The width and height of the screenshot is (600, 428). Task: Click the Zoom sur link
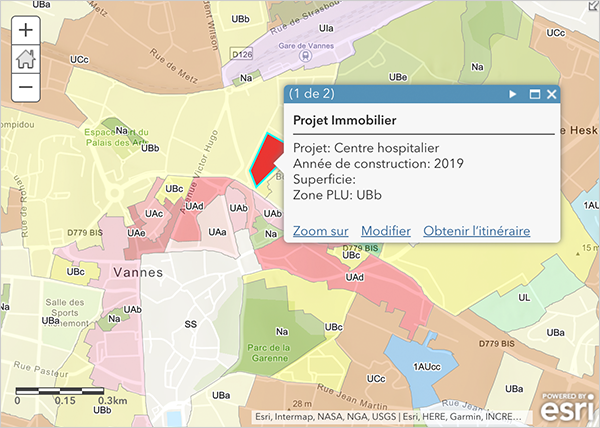320,231
